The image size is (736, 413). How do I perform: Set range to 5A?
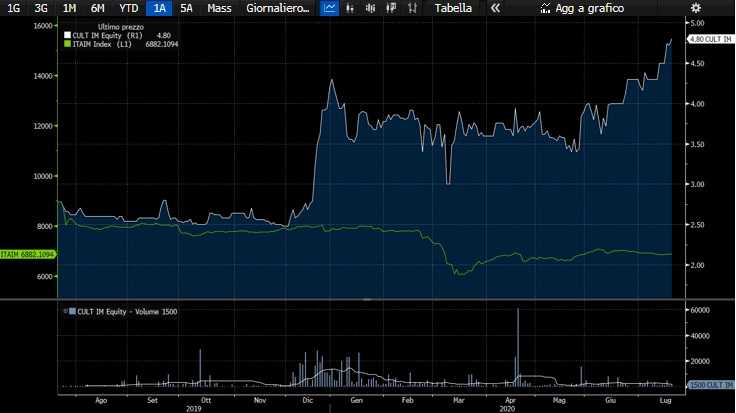[x=186, y=8]
